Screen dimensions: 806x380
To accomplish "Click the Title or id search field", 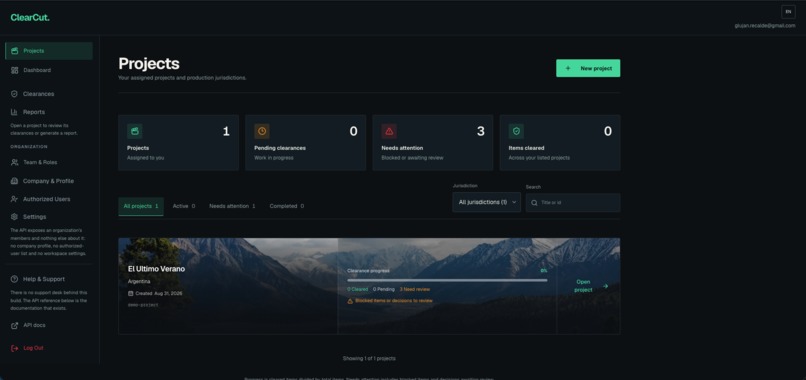I will click(573, 203).
